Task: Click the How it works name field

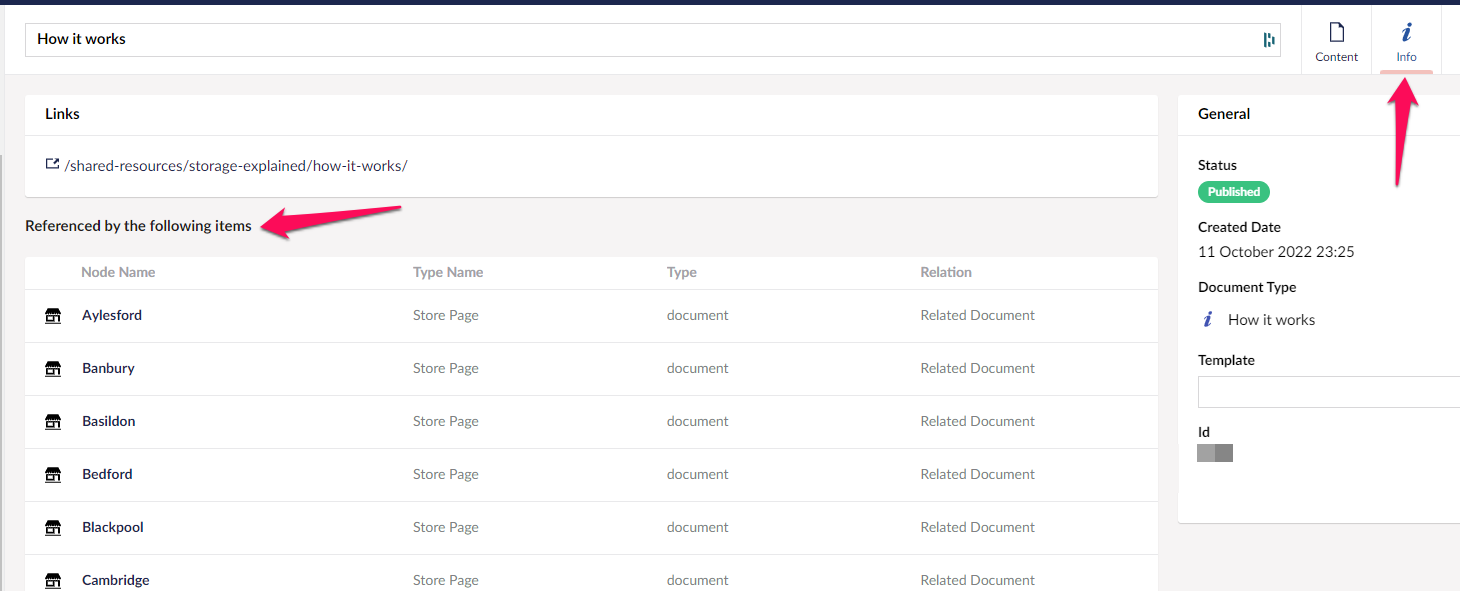Action: pos(652,40)
